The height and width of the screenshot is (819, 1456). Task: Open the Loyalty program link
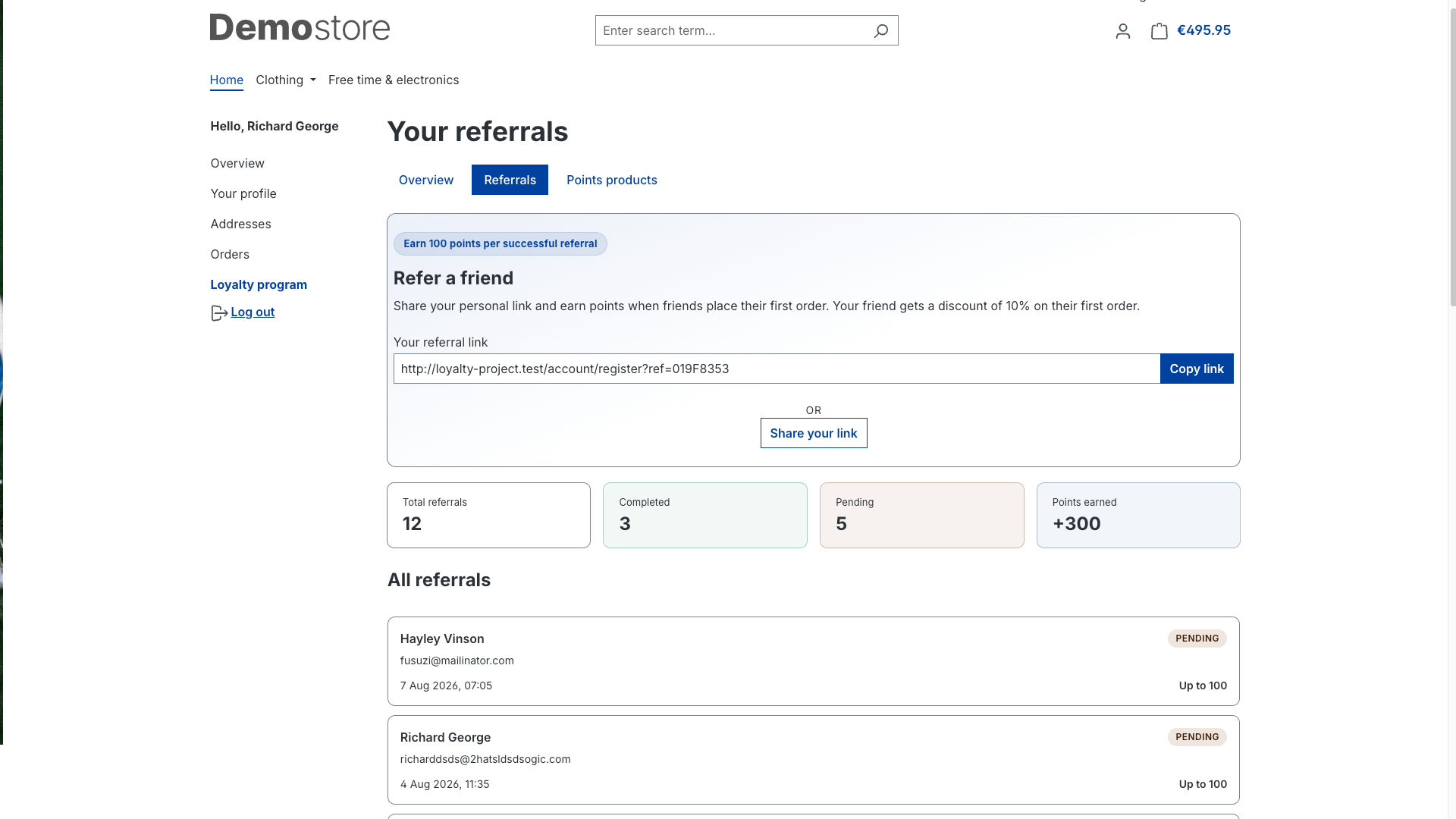259,284
